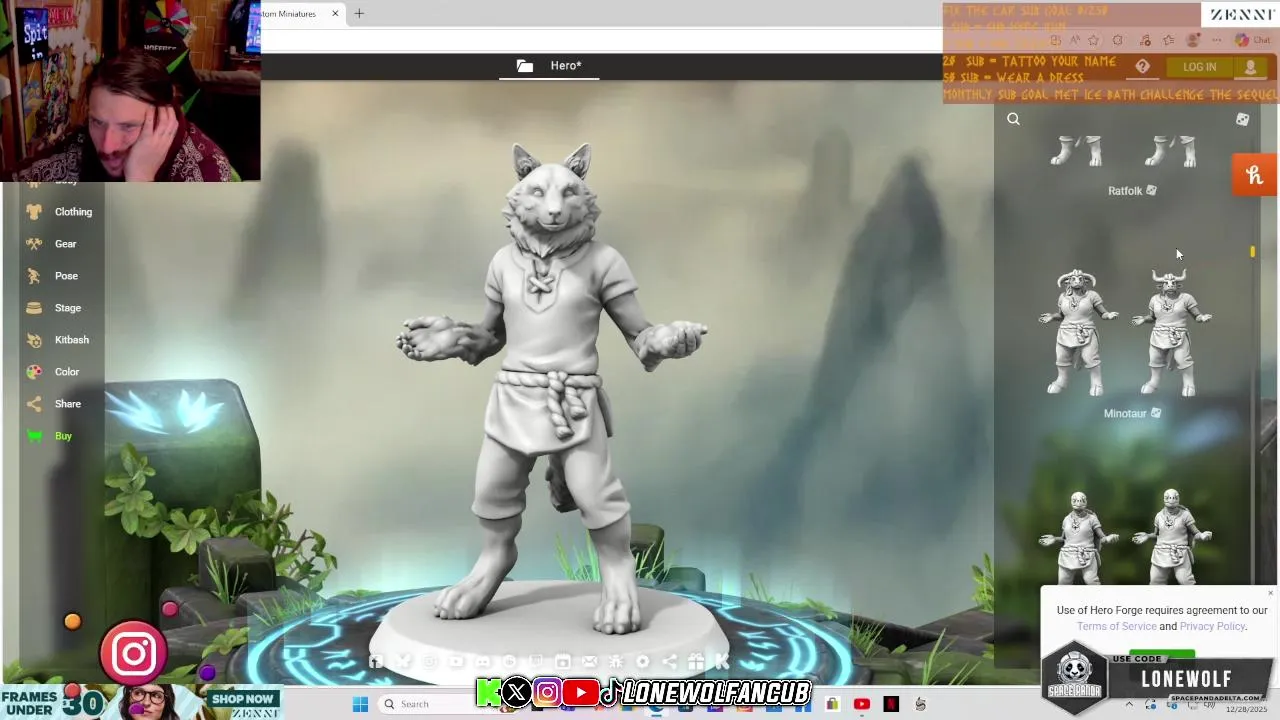Screen dimensions: 1280x720
Task: Click the randomize dice icon atop panel
Action: (x=1242, y=119)
